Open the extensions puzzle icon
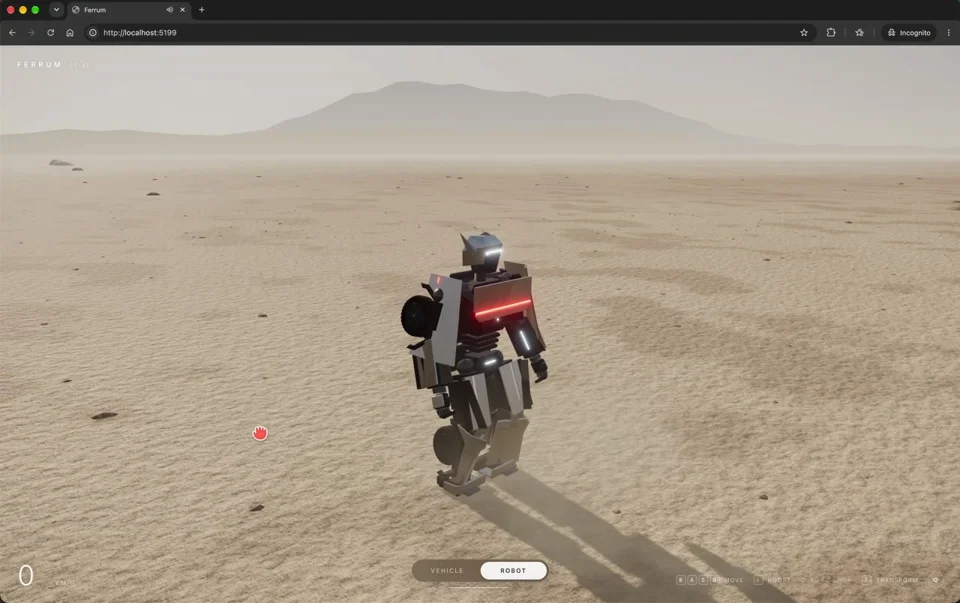This screenshot has height=603, width=960. (x=831, y=32)
